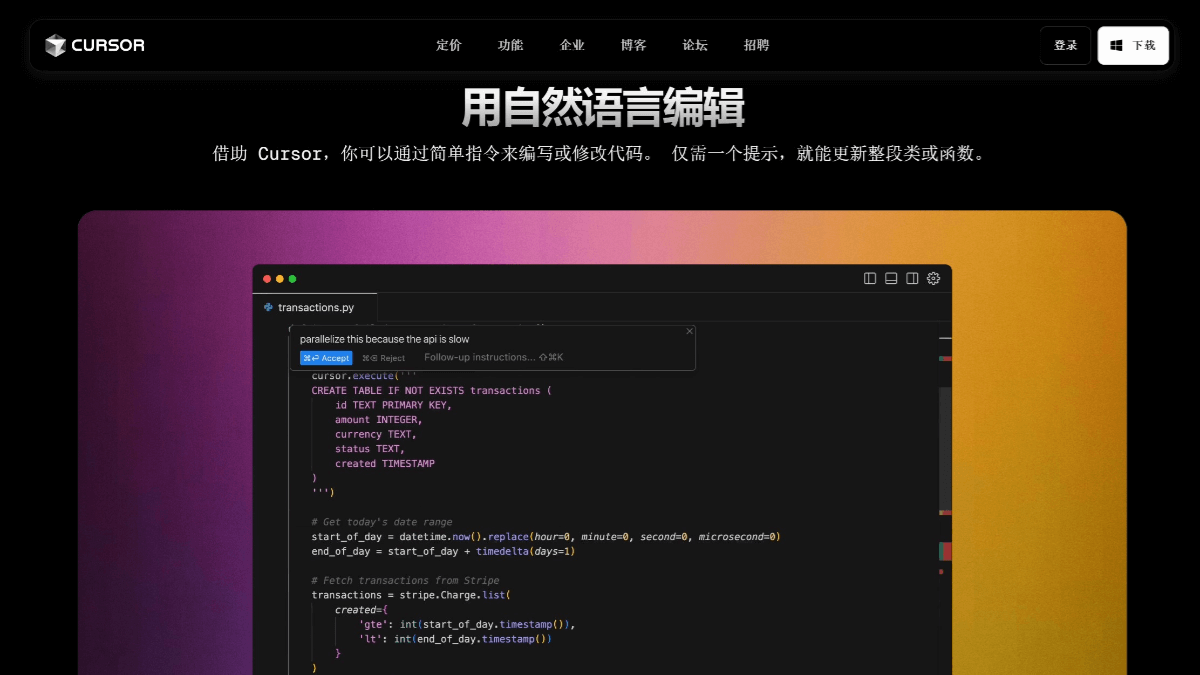Toggle the left sidebar layout icon
This screenshot has height=675, width=1200.
[x=869, y=278]
